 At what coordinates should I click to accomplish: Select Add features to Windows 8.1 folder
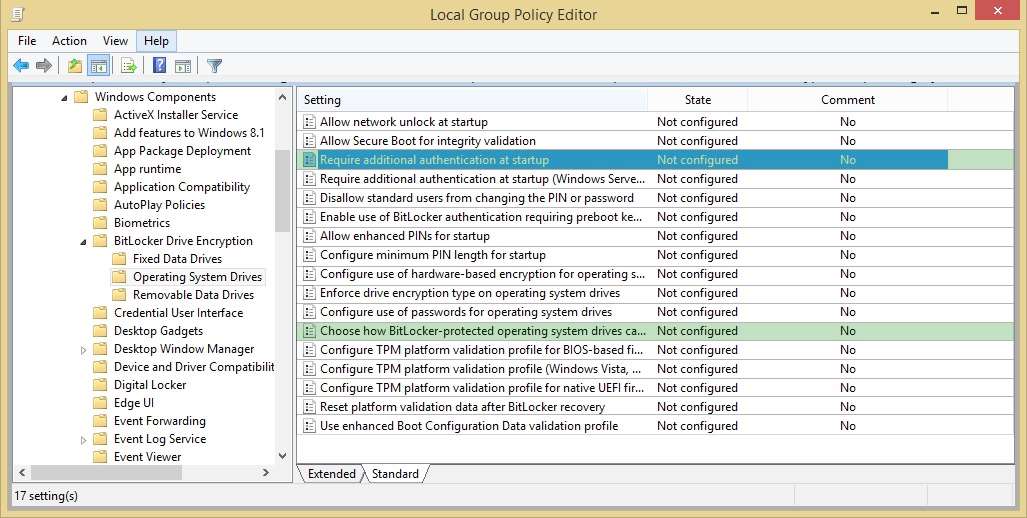pyautogui.click(x=189, y=133)
